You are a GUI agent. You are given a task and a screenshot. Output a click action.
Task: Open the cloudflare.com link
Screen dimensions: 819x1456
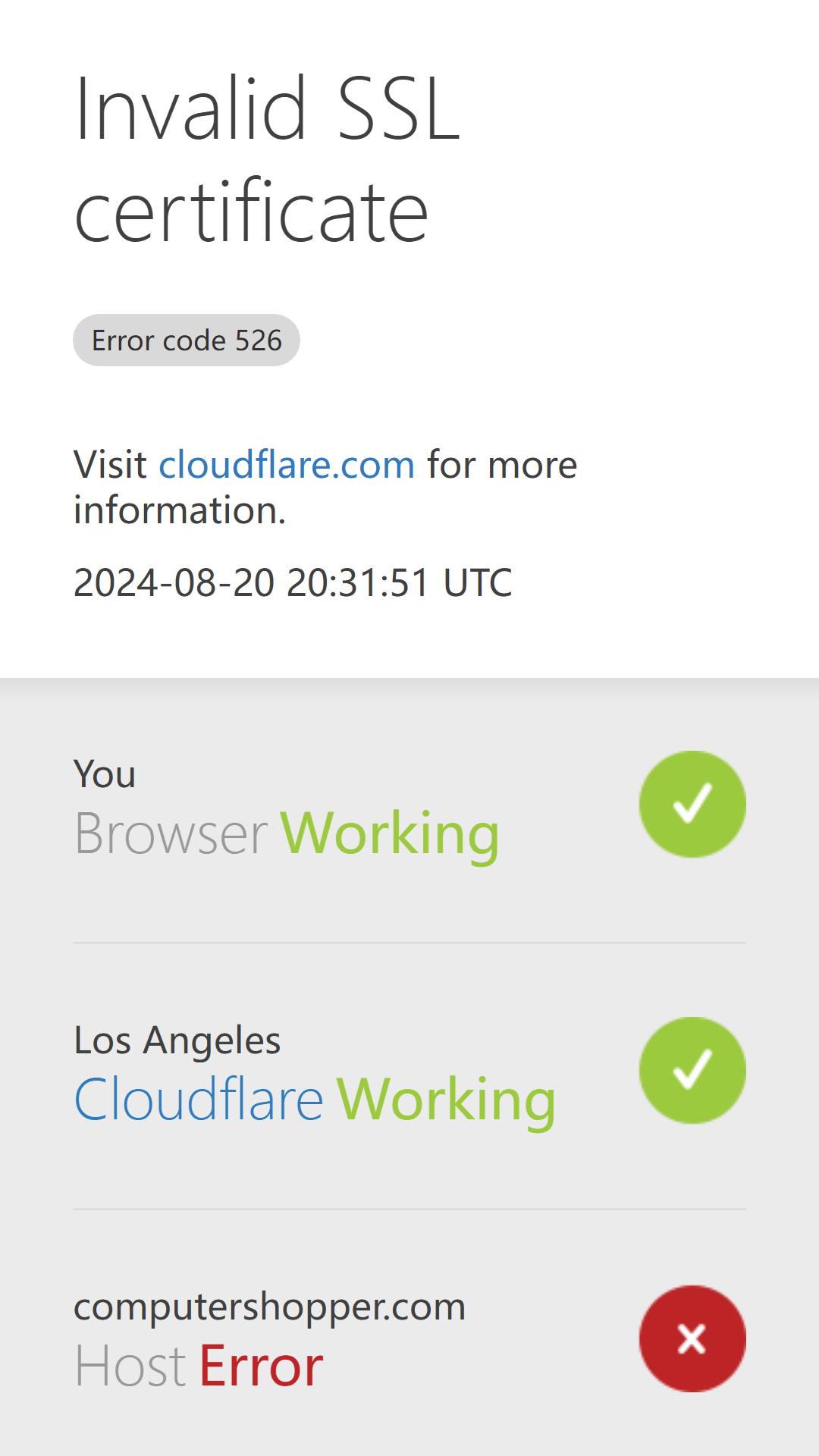(287, 464)
